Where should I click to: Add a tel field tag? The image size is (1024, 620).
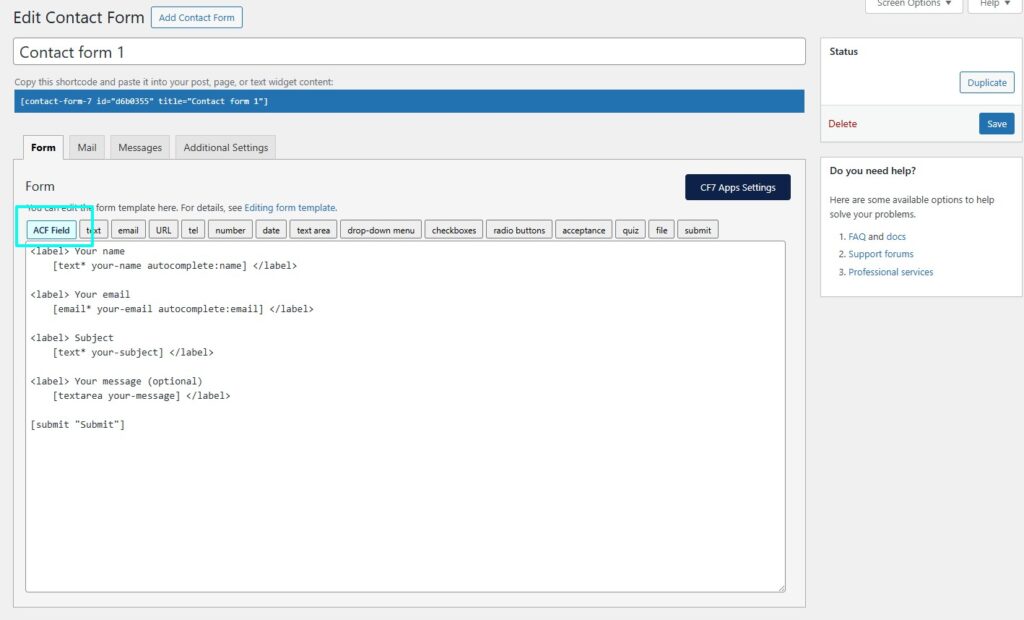point(194,230)
